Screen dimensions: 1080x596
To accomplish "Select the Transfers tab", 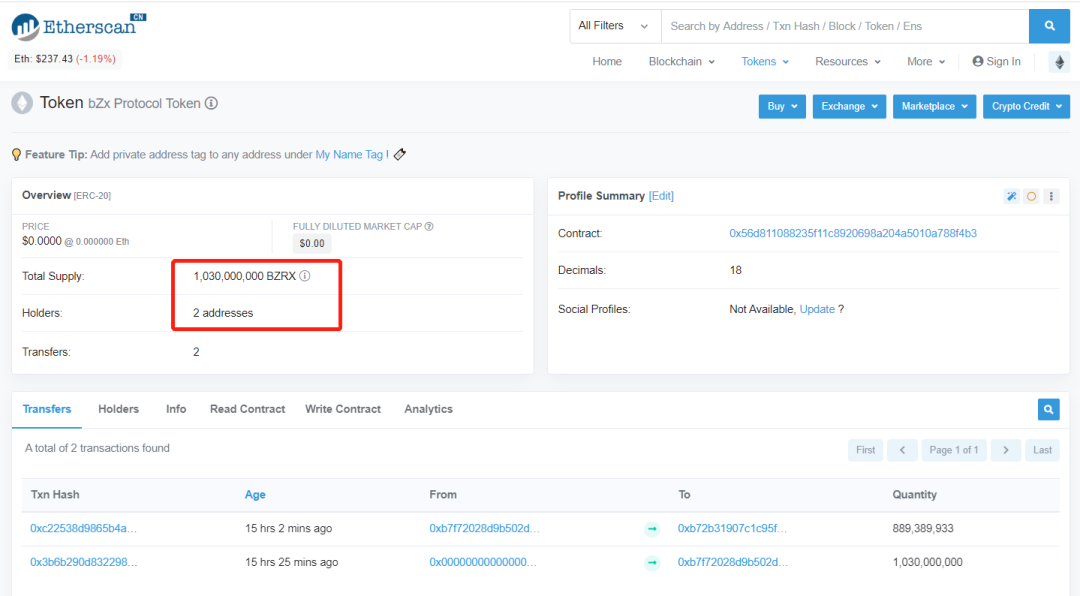I will [47, 409].
